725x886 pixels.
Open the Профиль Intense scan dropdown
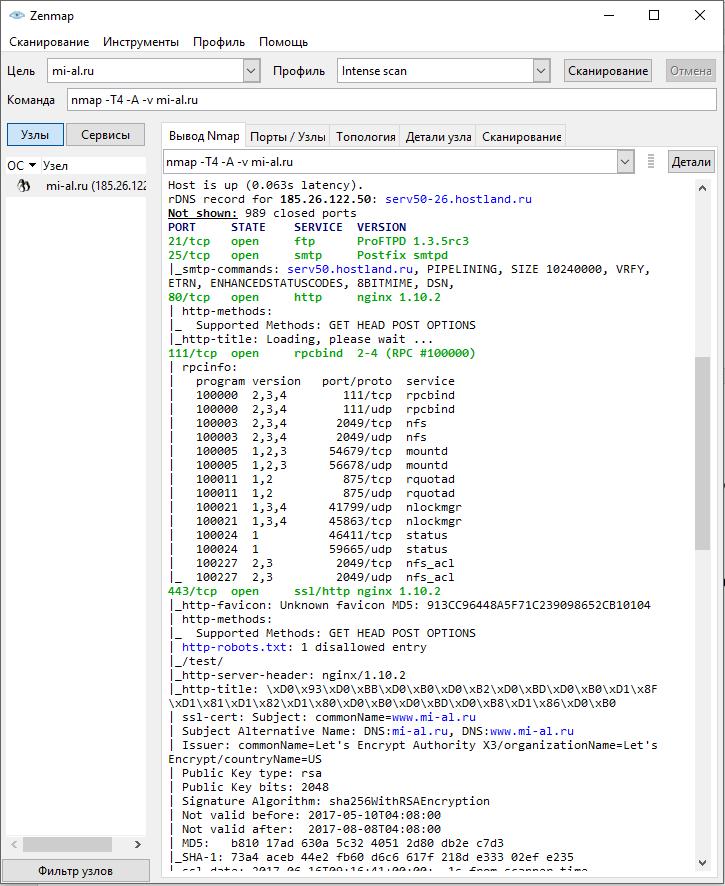[541, 71]
